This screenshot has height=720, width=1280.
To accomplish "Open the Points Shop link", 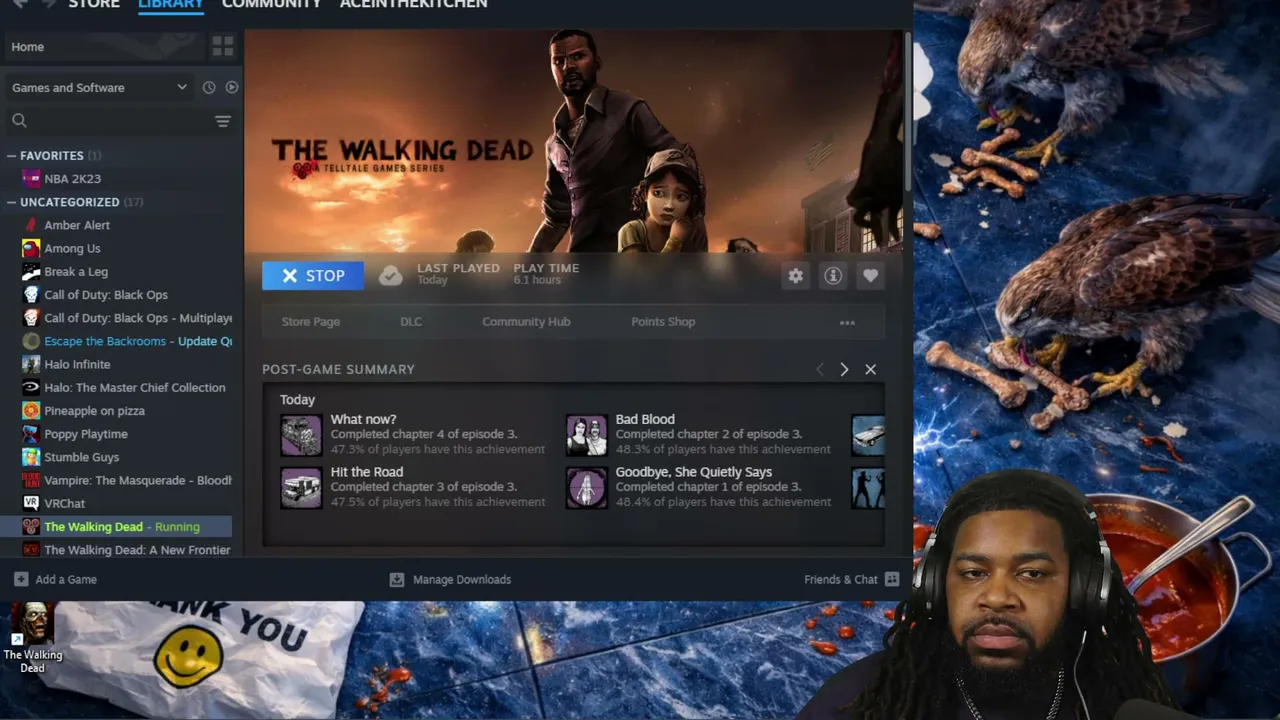I will (x=663, y=322).
